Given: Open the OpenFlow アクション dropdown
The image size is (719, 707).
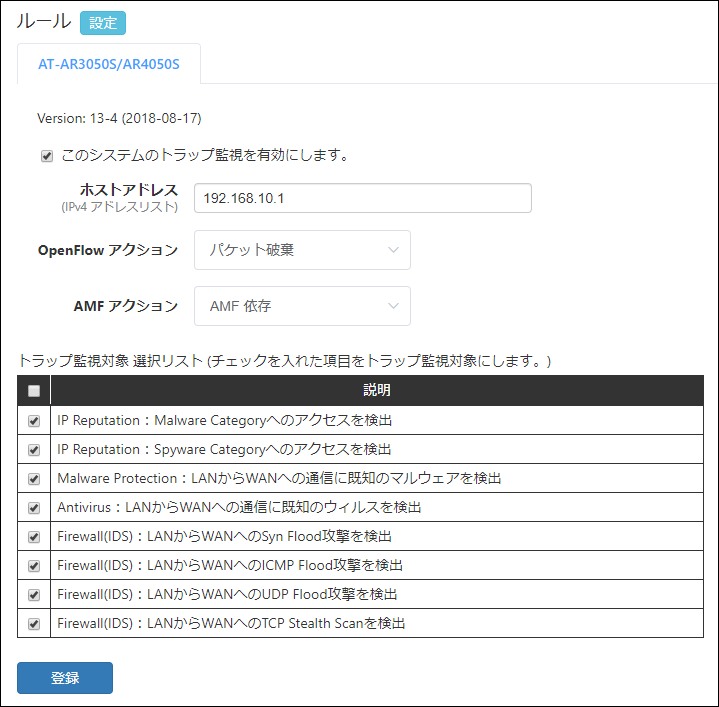Looking at the screenshot, I should click(x=302, y=250).
